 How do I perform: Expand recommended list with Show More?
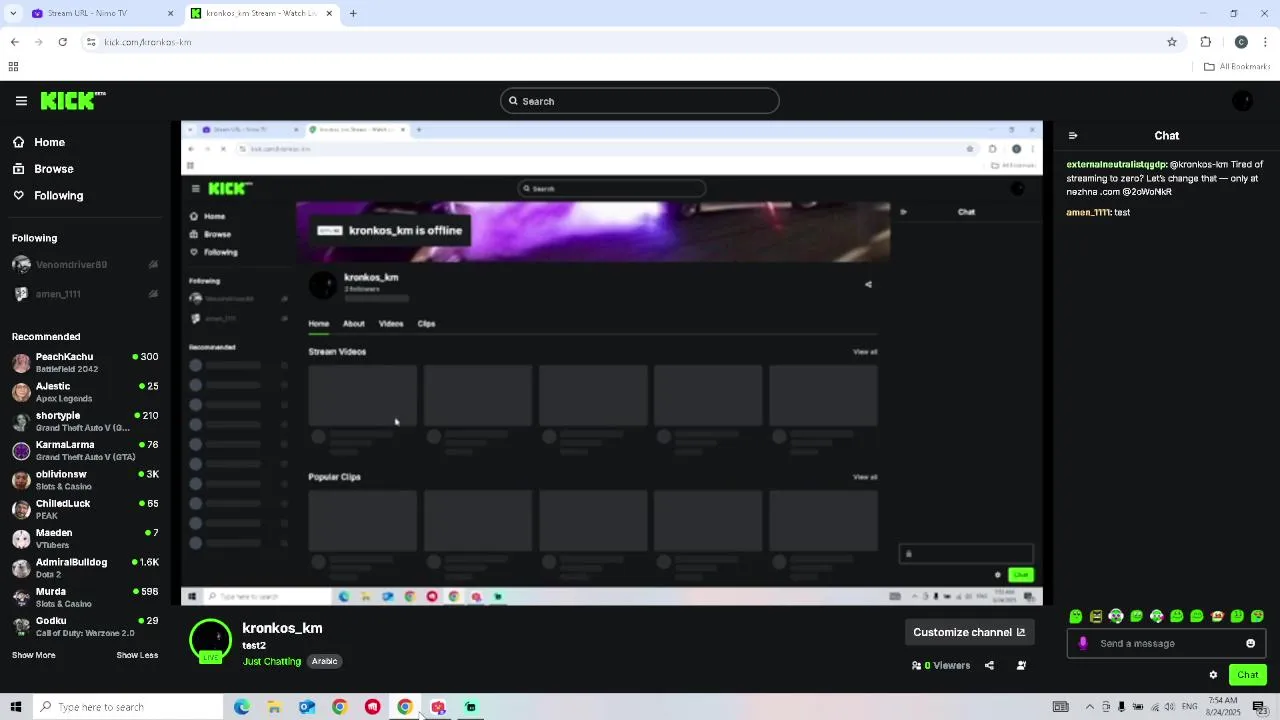pos(33,655)
